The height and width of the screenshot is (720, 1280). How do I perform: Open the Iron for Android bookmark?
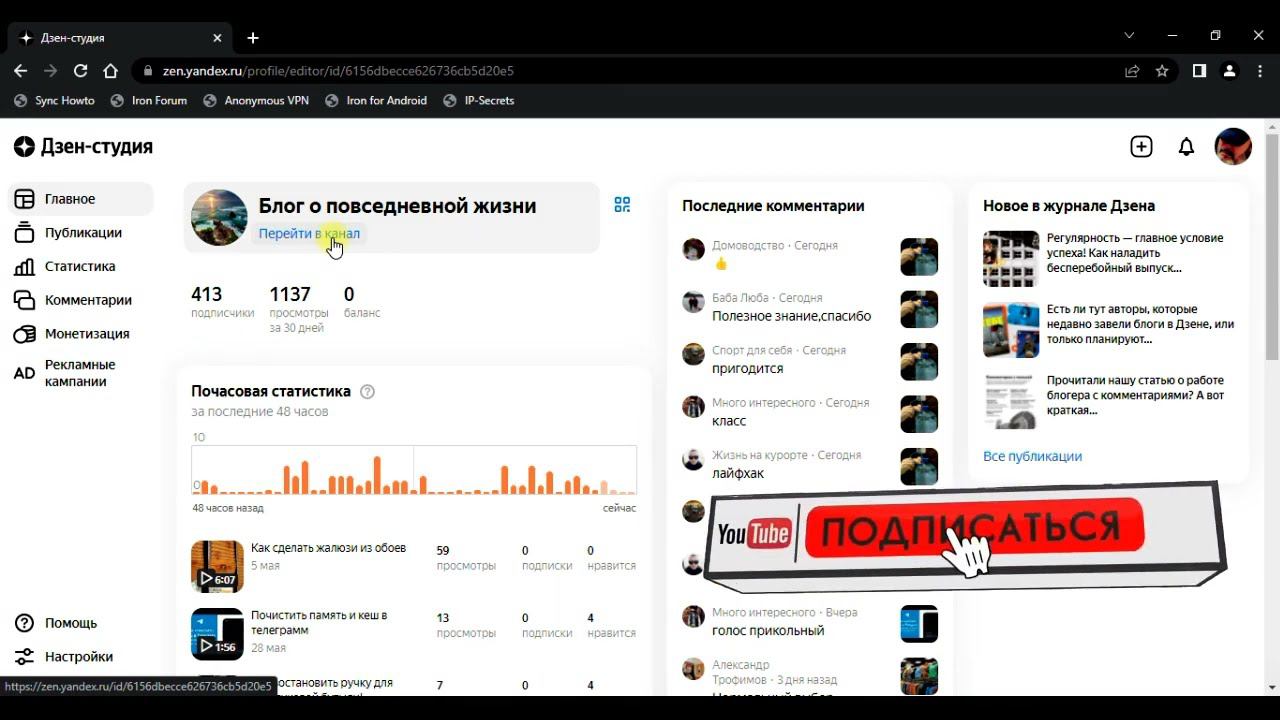(x=376, y=101)
